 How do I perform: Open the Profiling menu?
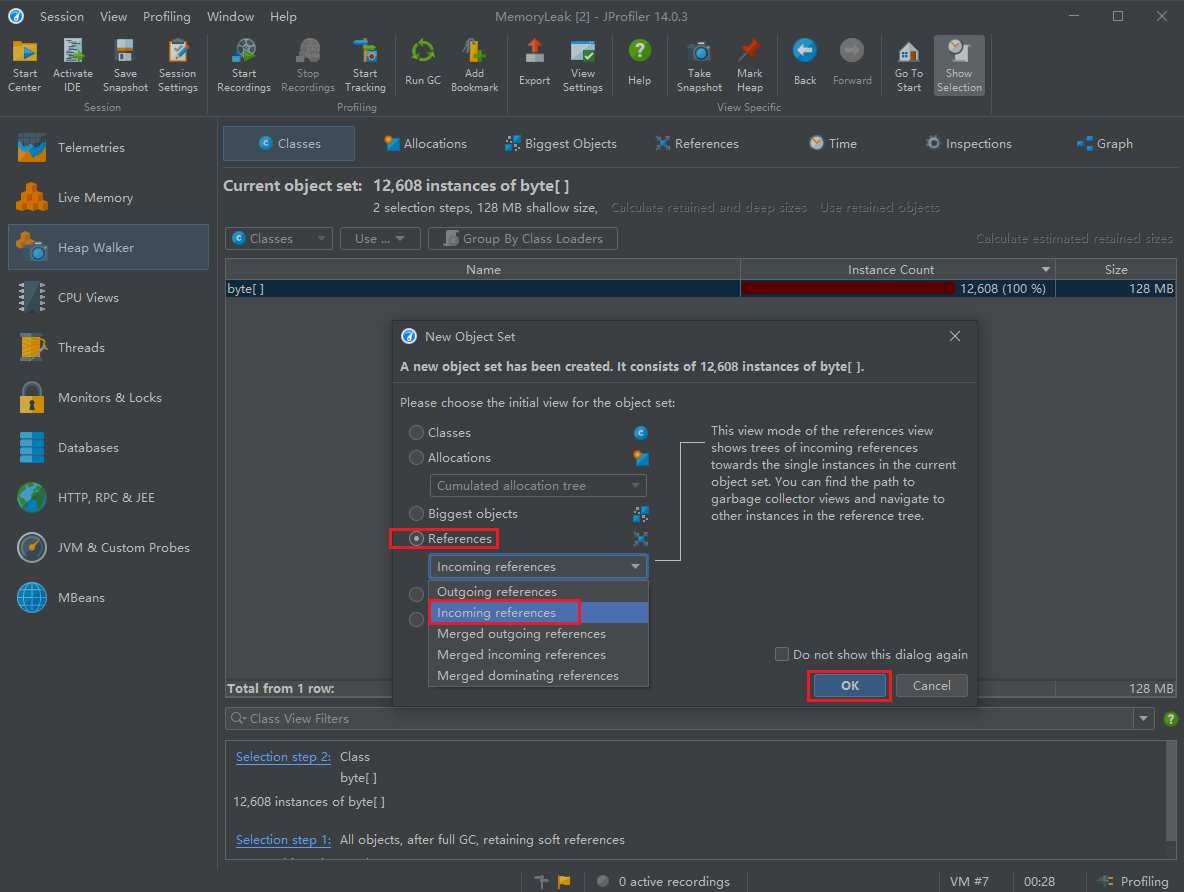point(167,17)
